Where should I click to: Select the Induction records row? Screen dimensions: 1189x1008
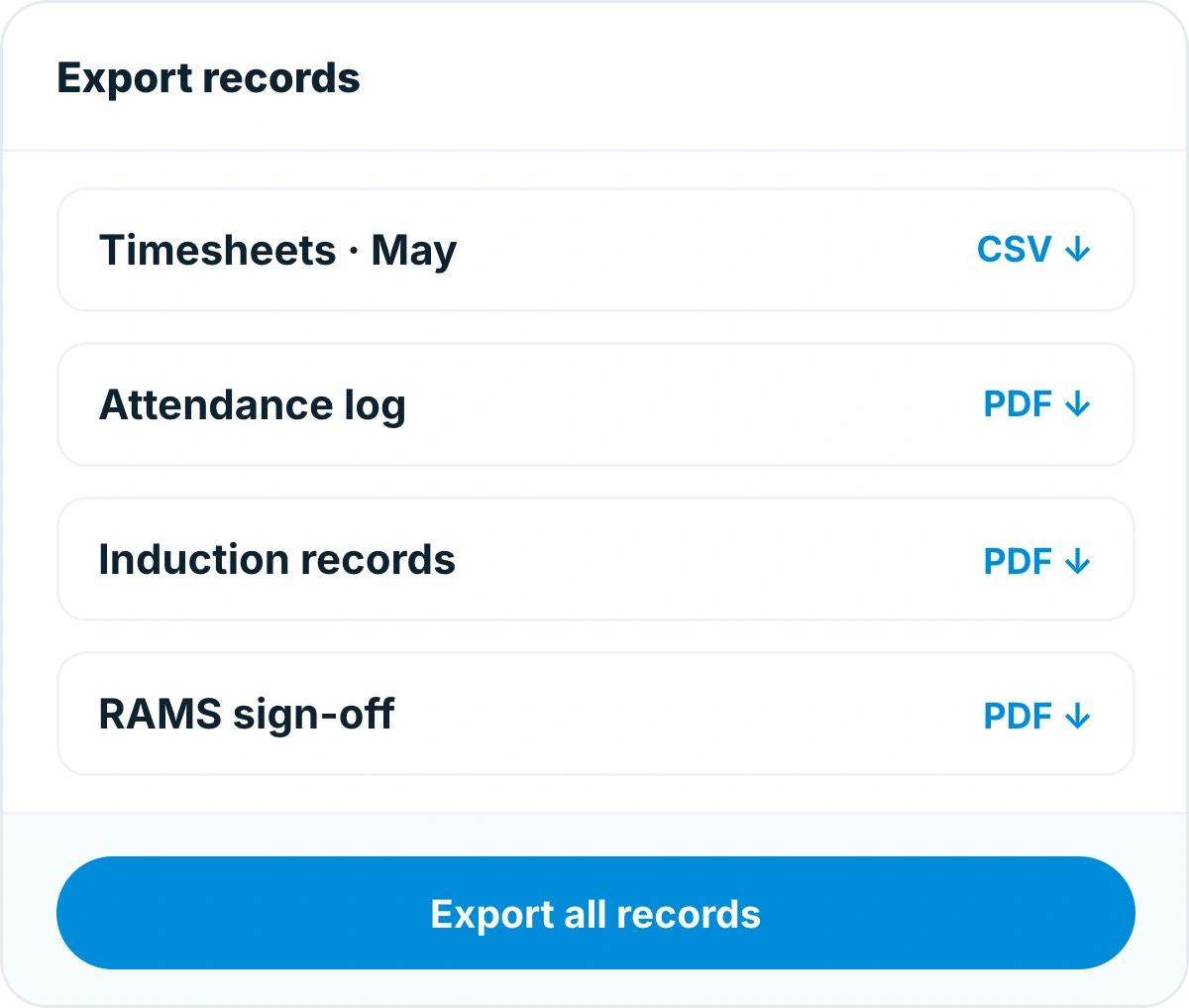pos(595,559)
